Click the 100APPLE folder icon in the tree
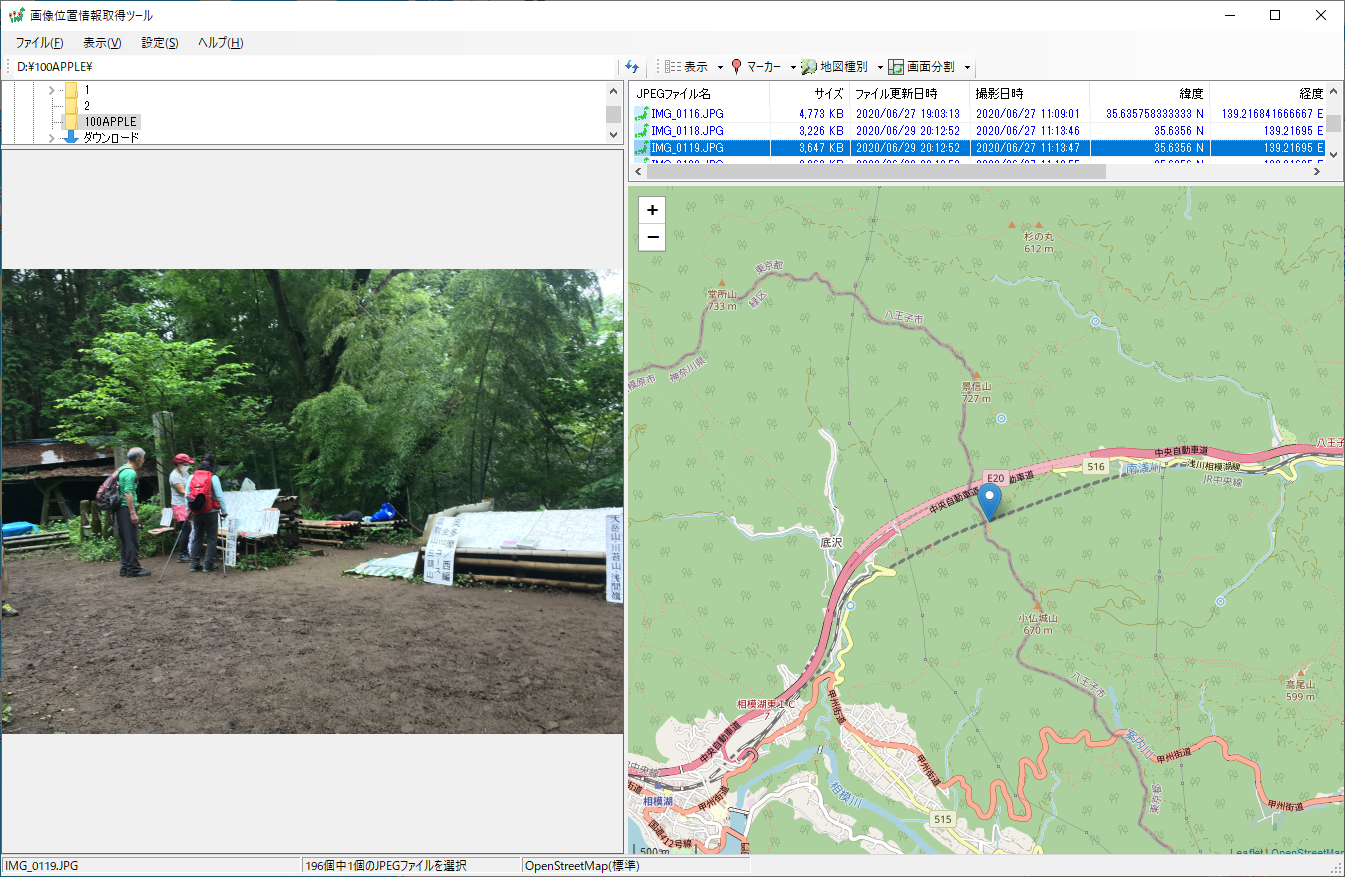The width and height of the screenshot is (1345, 877). click(71, 121)
